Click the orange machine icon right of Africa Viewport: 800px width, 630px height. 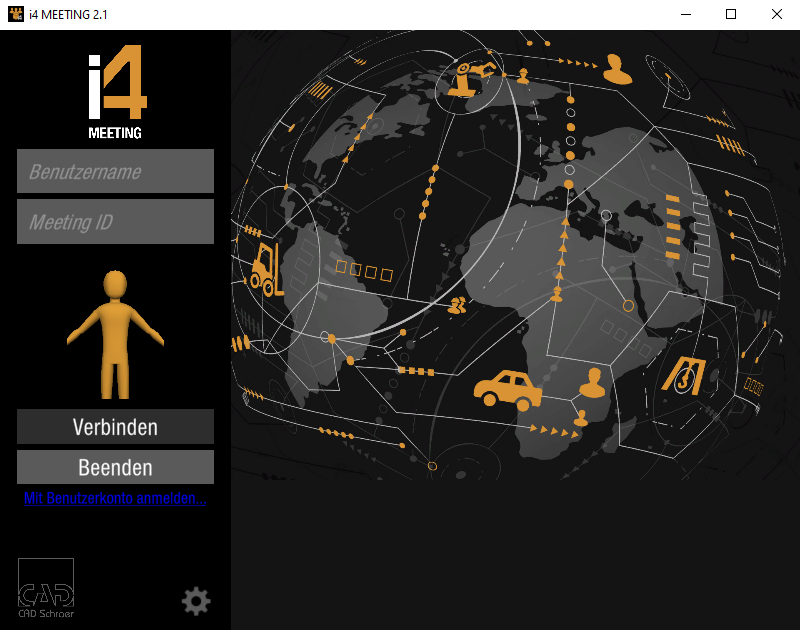(x=685, y=375)
